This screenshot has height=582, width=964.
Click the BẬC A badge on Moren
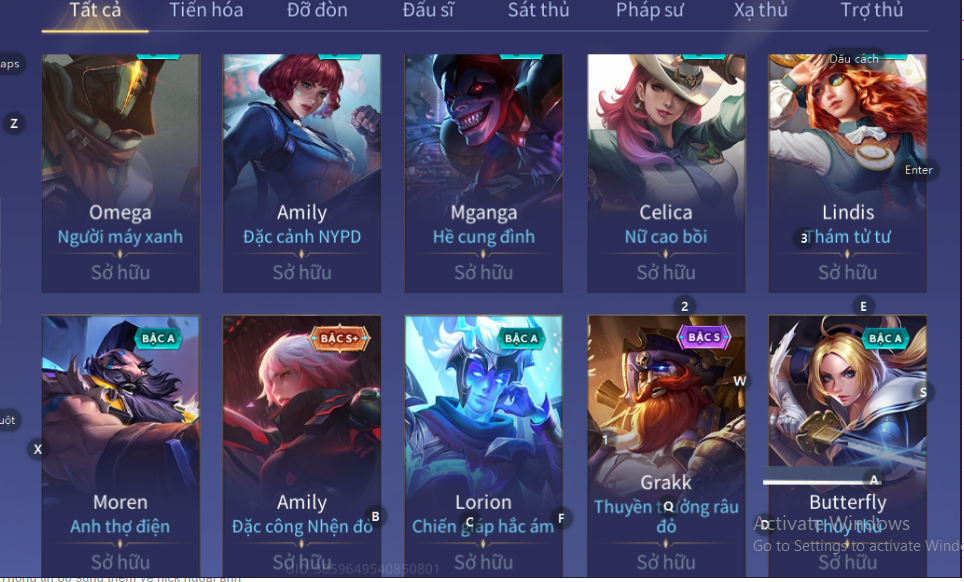[158, 338]
